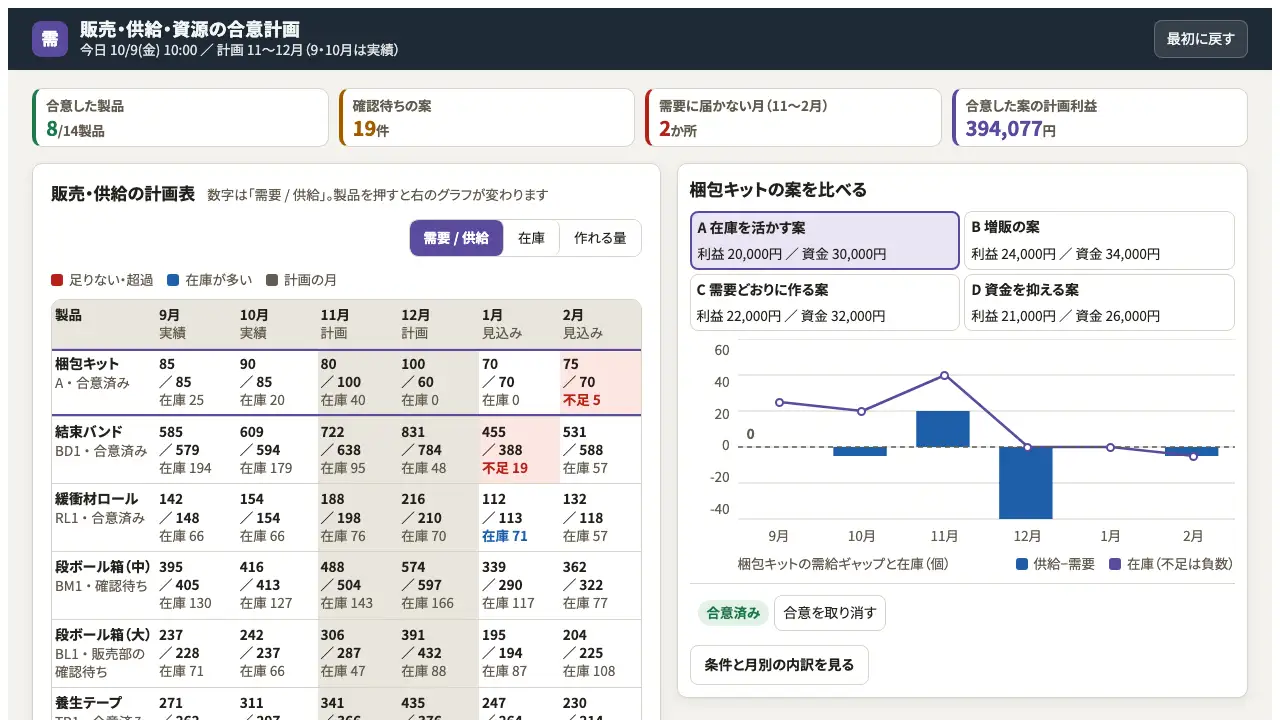
Task: Click the blue 在庫が多い legend swatch
Action: pos(173,280)
